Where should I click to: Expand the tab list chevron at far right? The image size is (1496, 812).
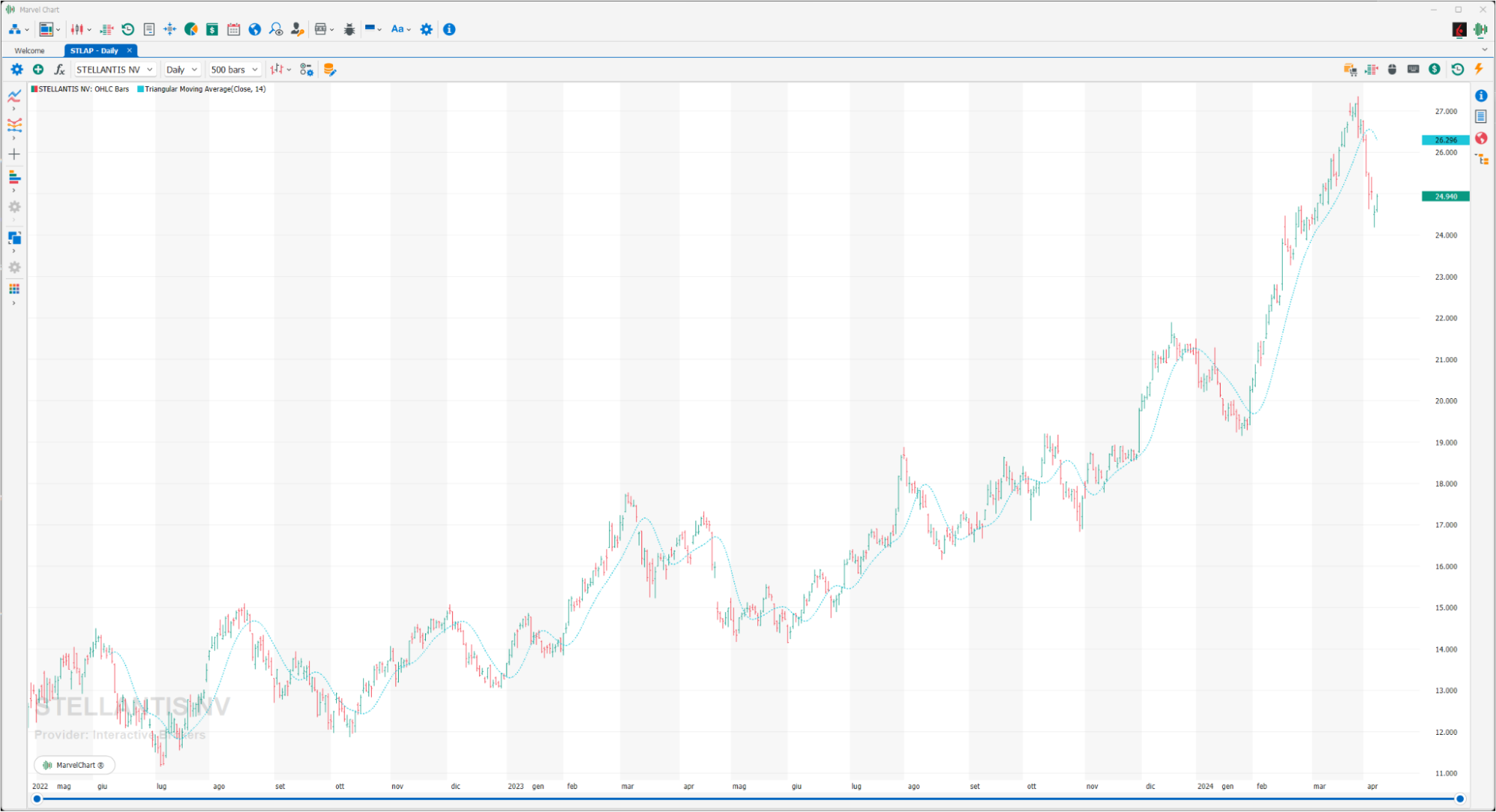(1485, 50)
